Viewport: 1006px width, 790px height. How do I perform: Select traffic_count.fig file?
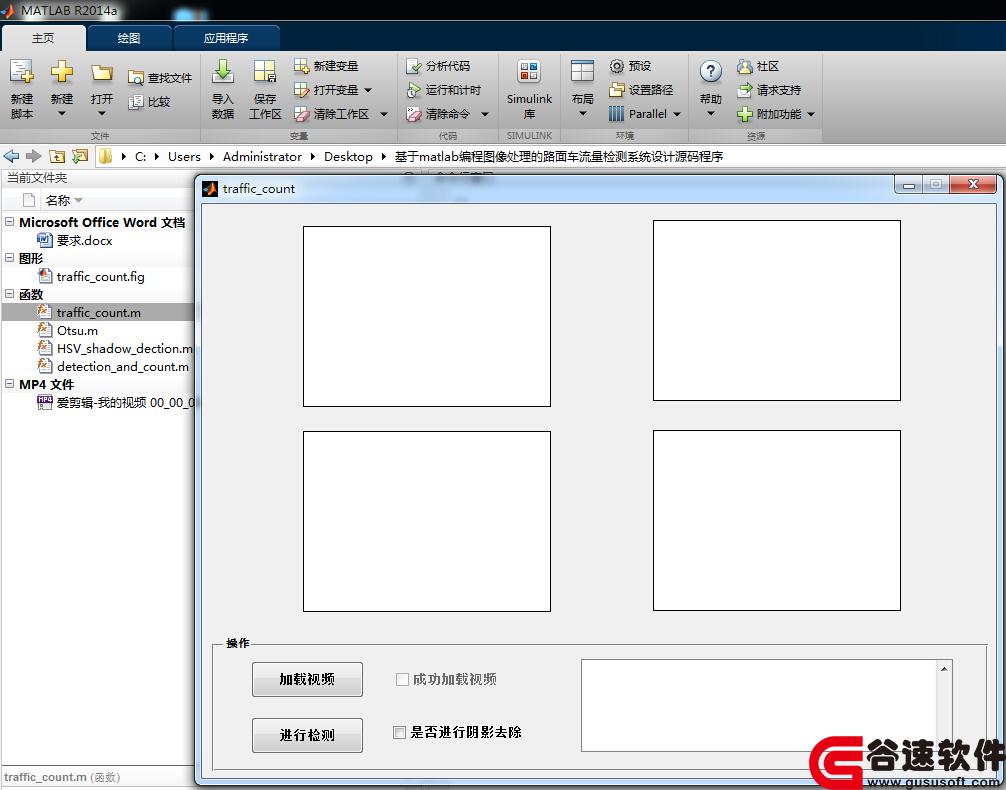[100, 276]
